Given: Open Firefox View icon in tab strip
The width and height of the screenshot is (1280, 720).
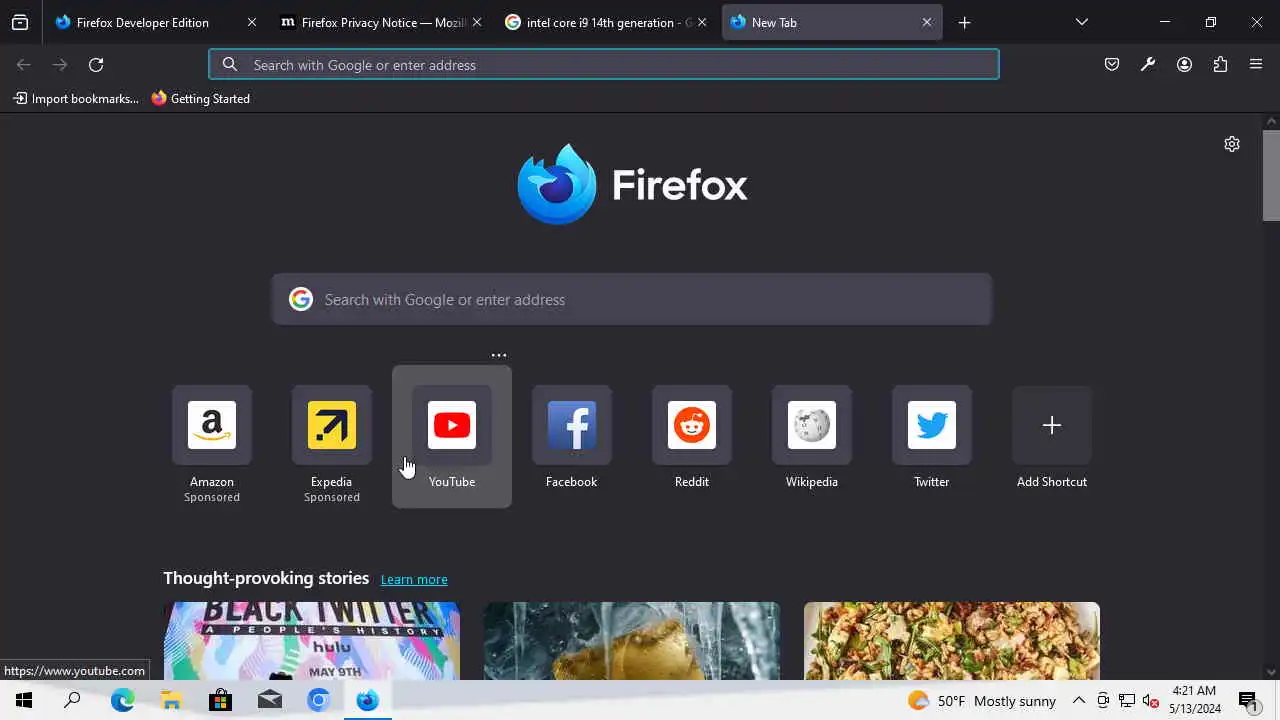Looking at the screenshot, I should (20, 22).
